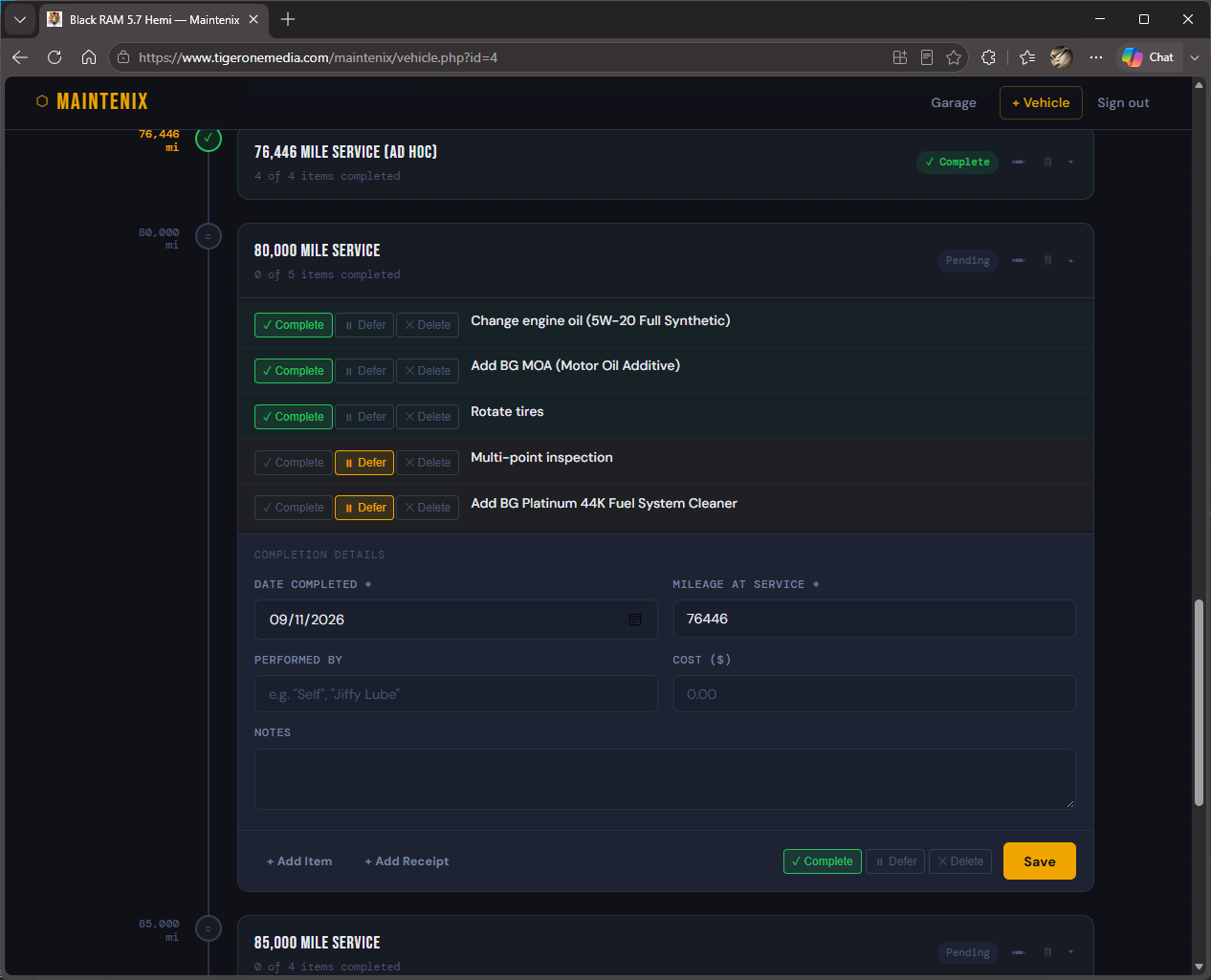
Task: Defer all items using footer Defer button
Action: click(895, 861)
